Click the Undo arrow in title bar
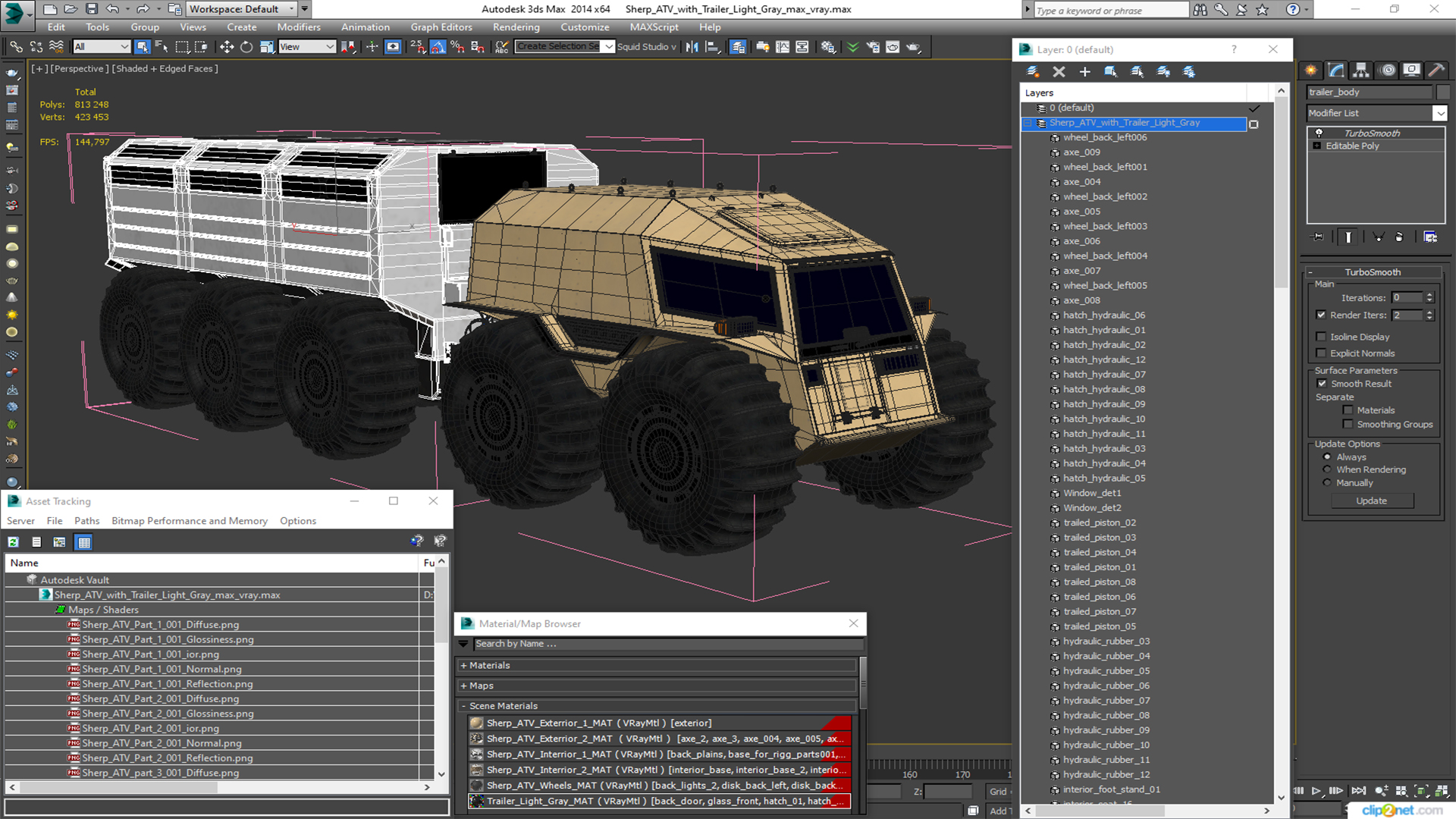This screenshot has width=1456, height=819. tap(112, 9)
